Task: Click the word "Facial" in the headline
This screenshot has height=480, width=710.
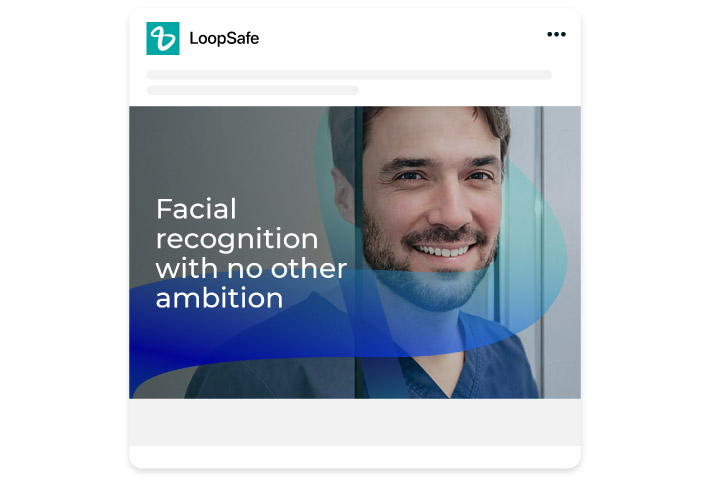Action: click(x=196, y=209)
